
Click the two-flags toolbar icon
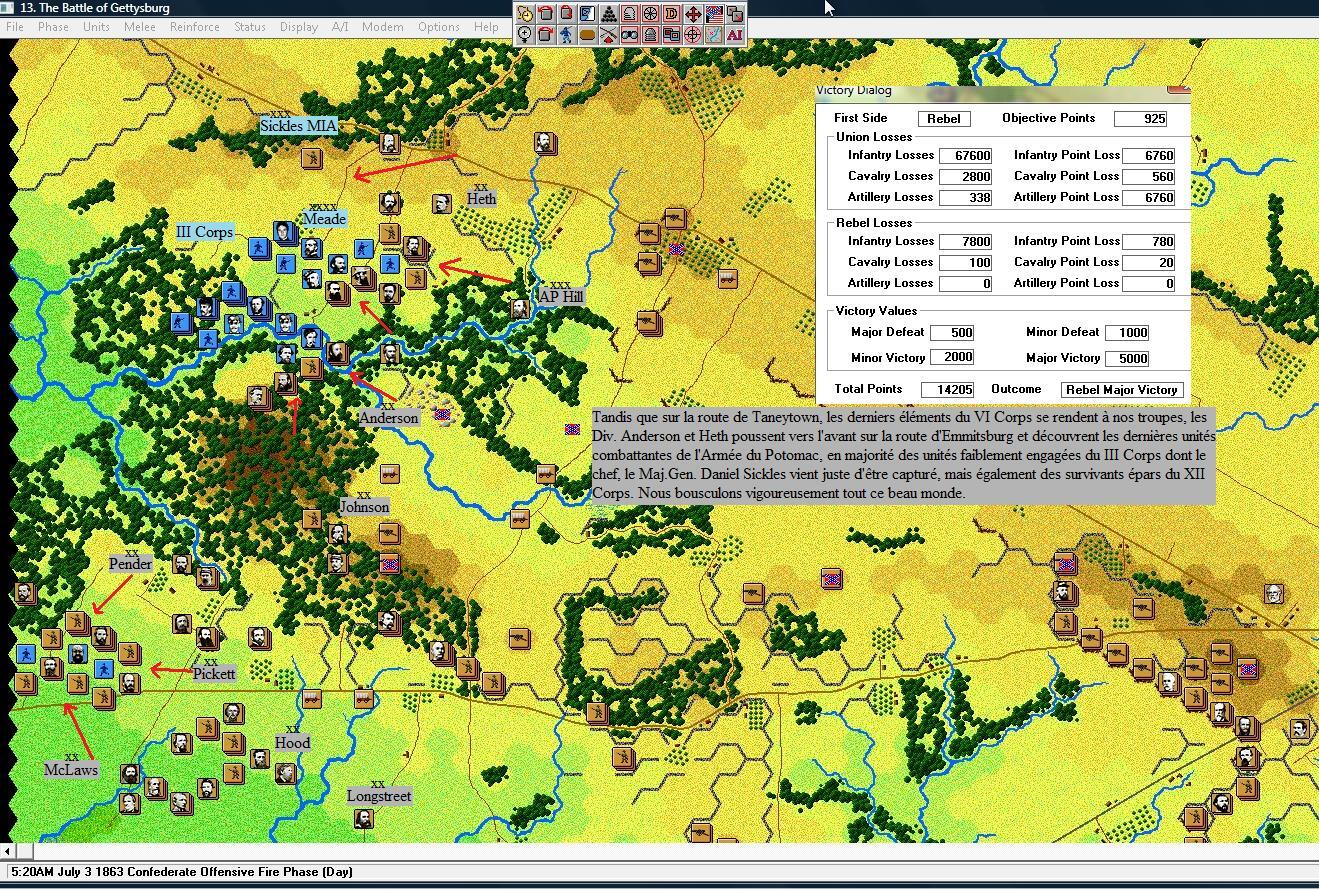713,14
